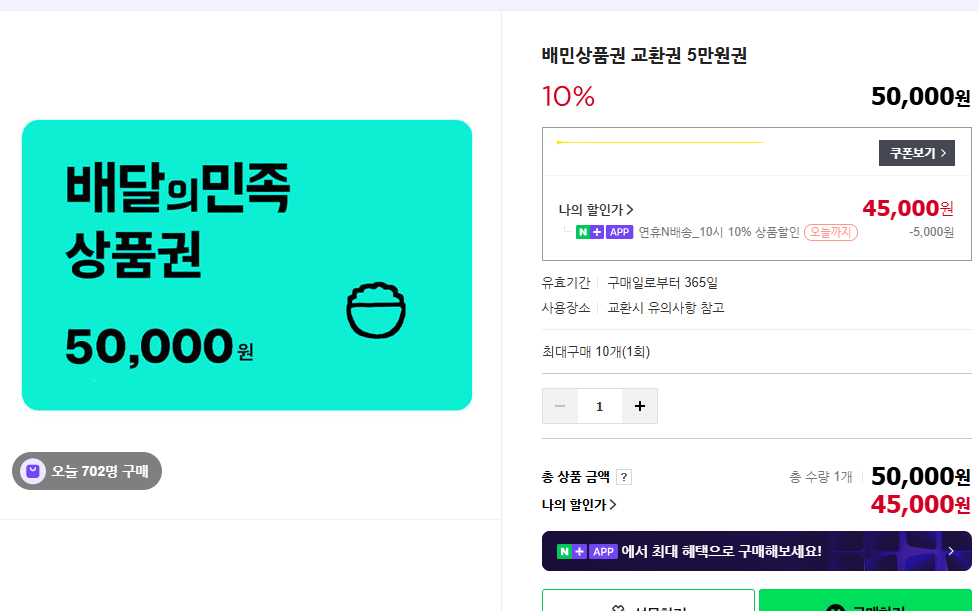This screenshot has width=979, height=611.
Task: Click the 배달의민족 상품권 product image
Action: point(247,265)
